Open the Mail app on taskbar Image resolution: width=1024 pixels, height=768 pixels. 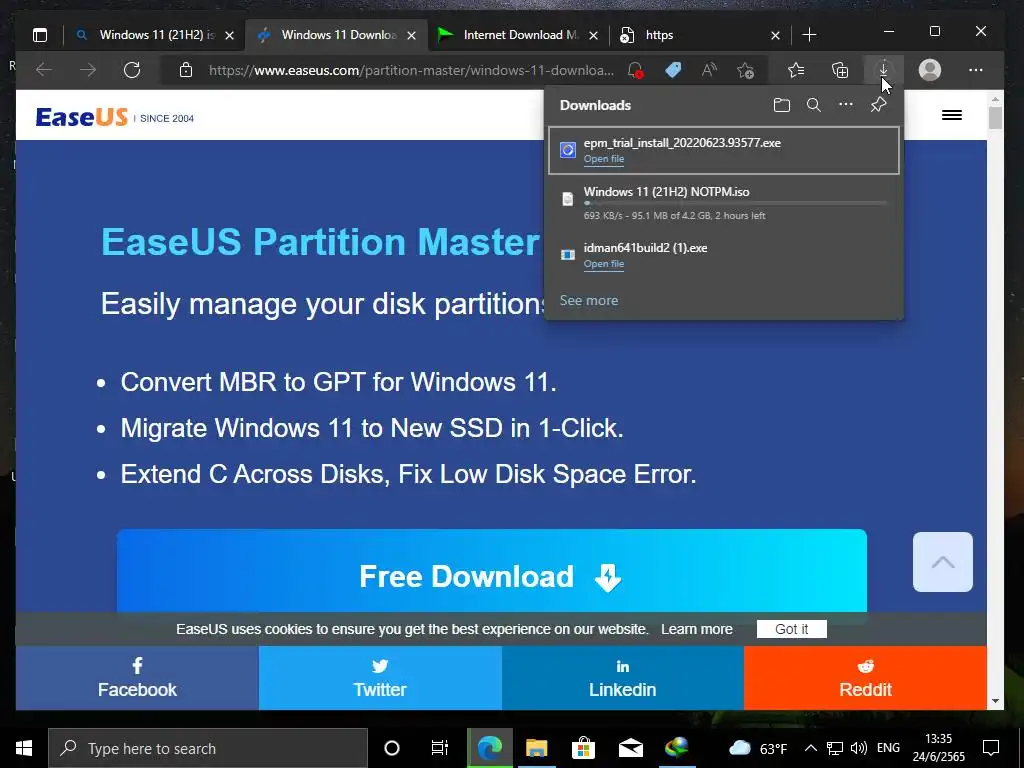(x=630, y=748)
